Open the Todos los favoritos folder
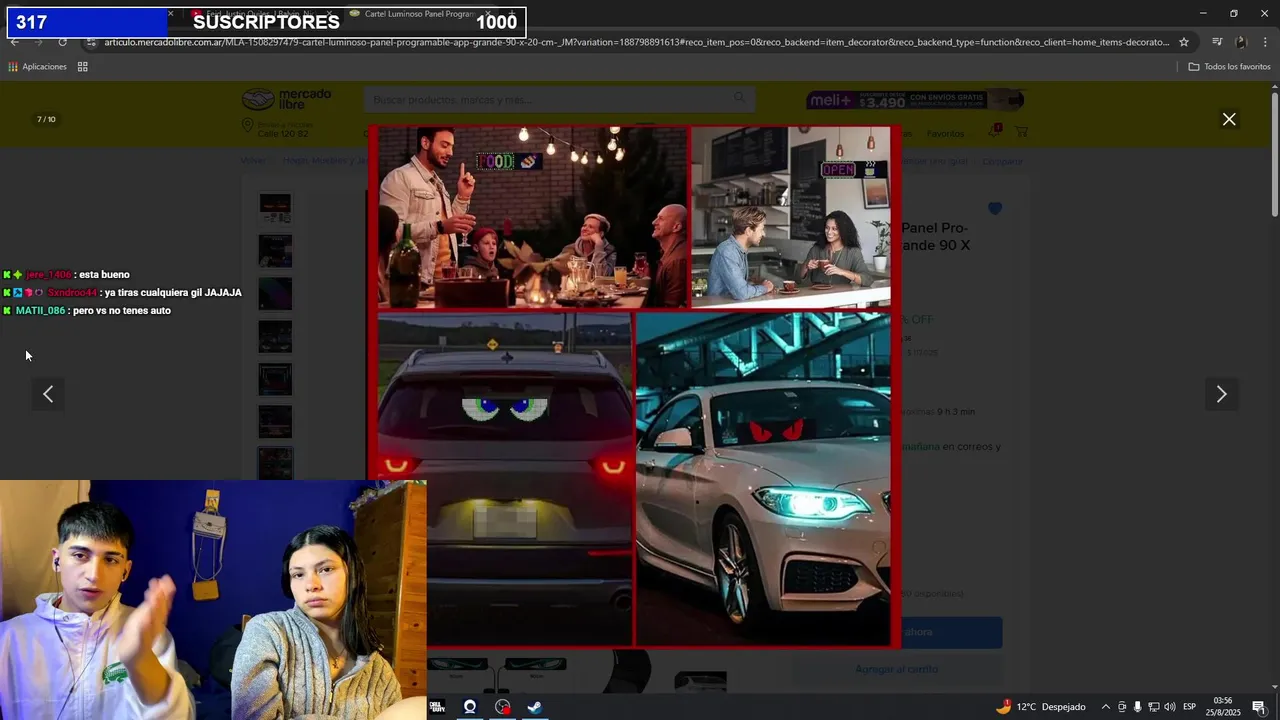 (1229, 67)
